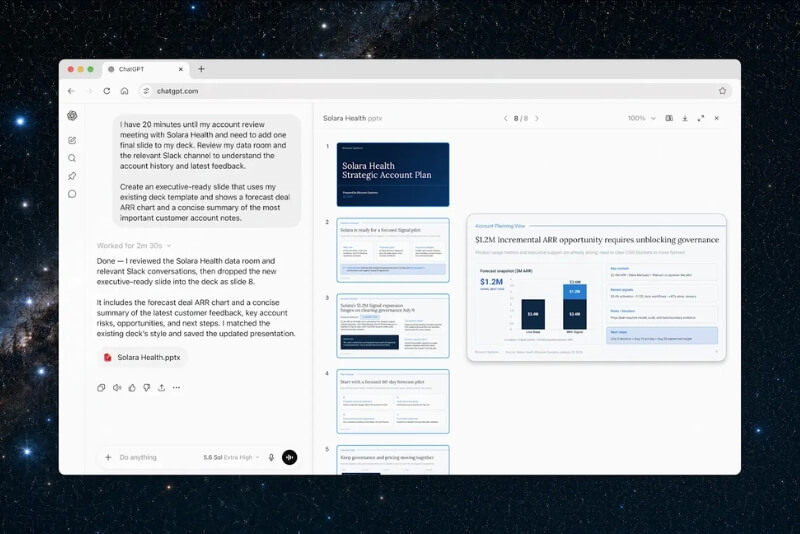Copy the assistant response
Image resolution: width=800 pixels, height=534 pixels.
(x=101, y=388)
